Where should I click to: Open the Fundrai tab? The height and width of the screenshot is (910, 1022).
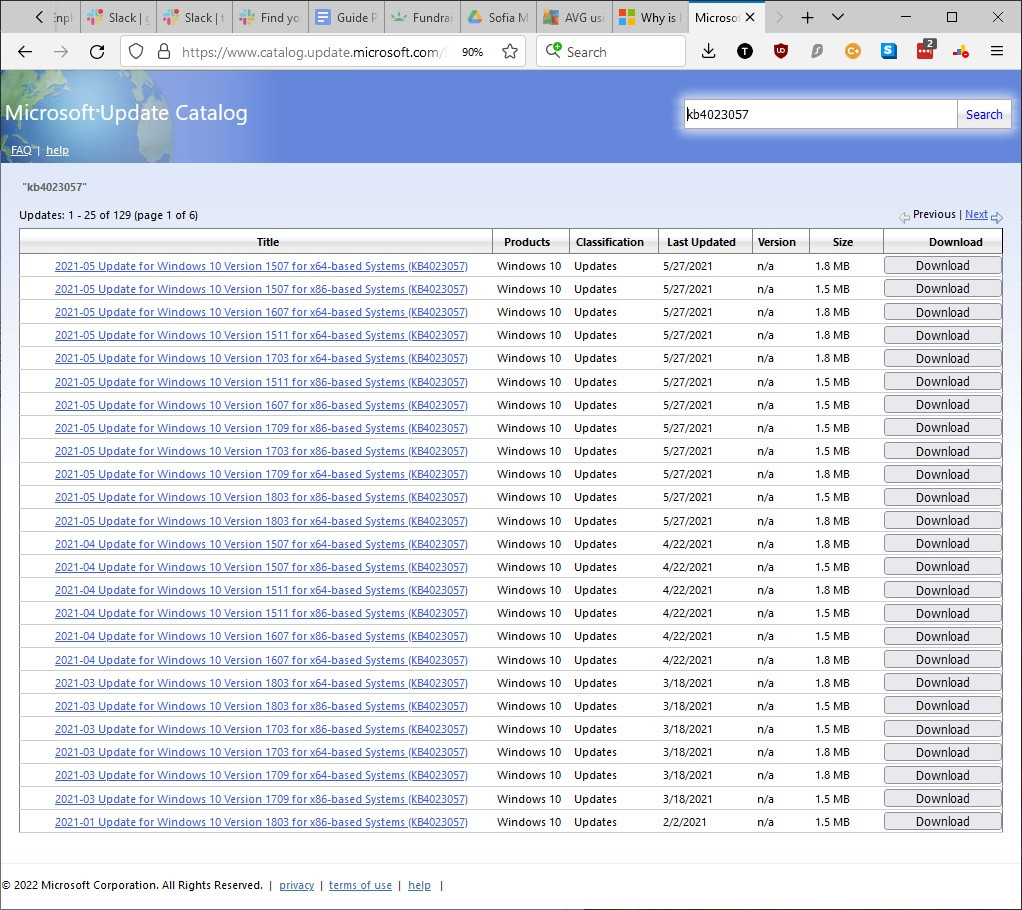click(x=422, y=18)
